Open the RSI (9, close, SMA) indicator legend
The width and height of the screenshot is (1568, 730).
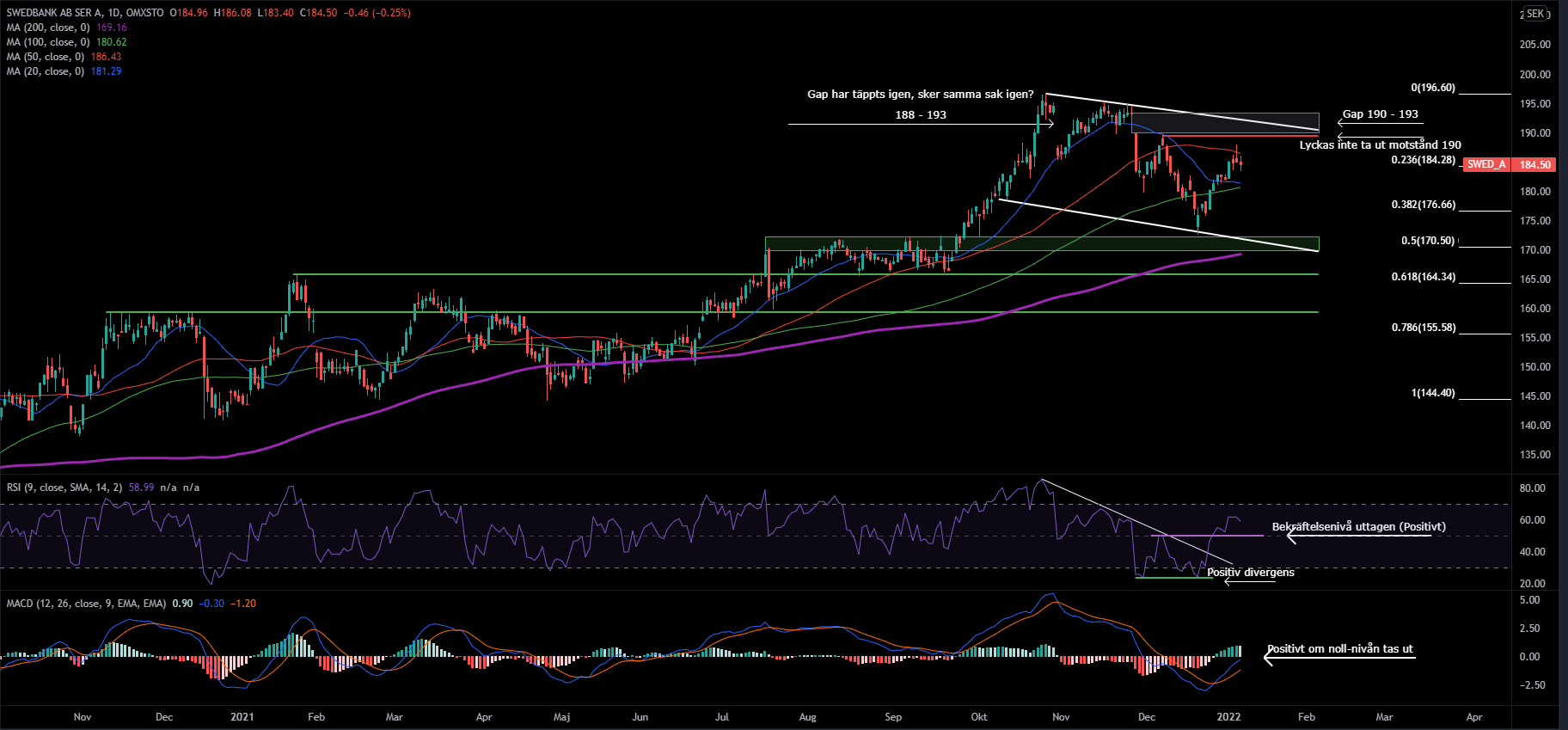pyautogui.click(x=64, y=488)
